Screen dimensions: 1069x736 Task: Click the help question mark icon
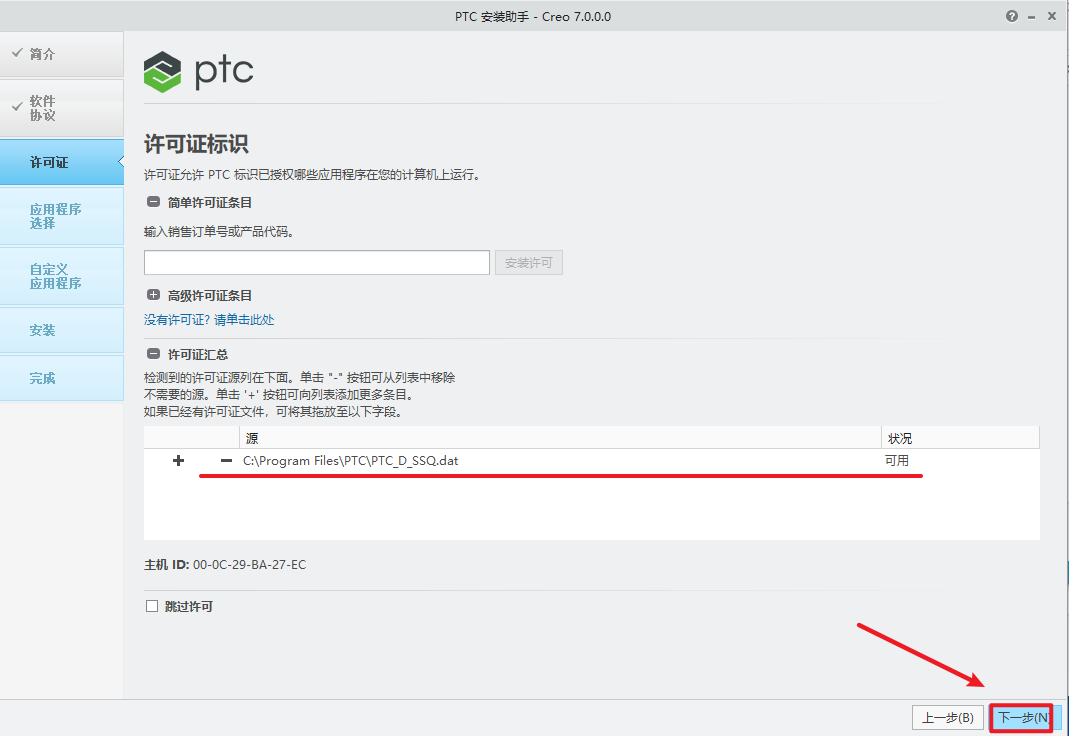click(x=1012, y=17)
